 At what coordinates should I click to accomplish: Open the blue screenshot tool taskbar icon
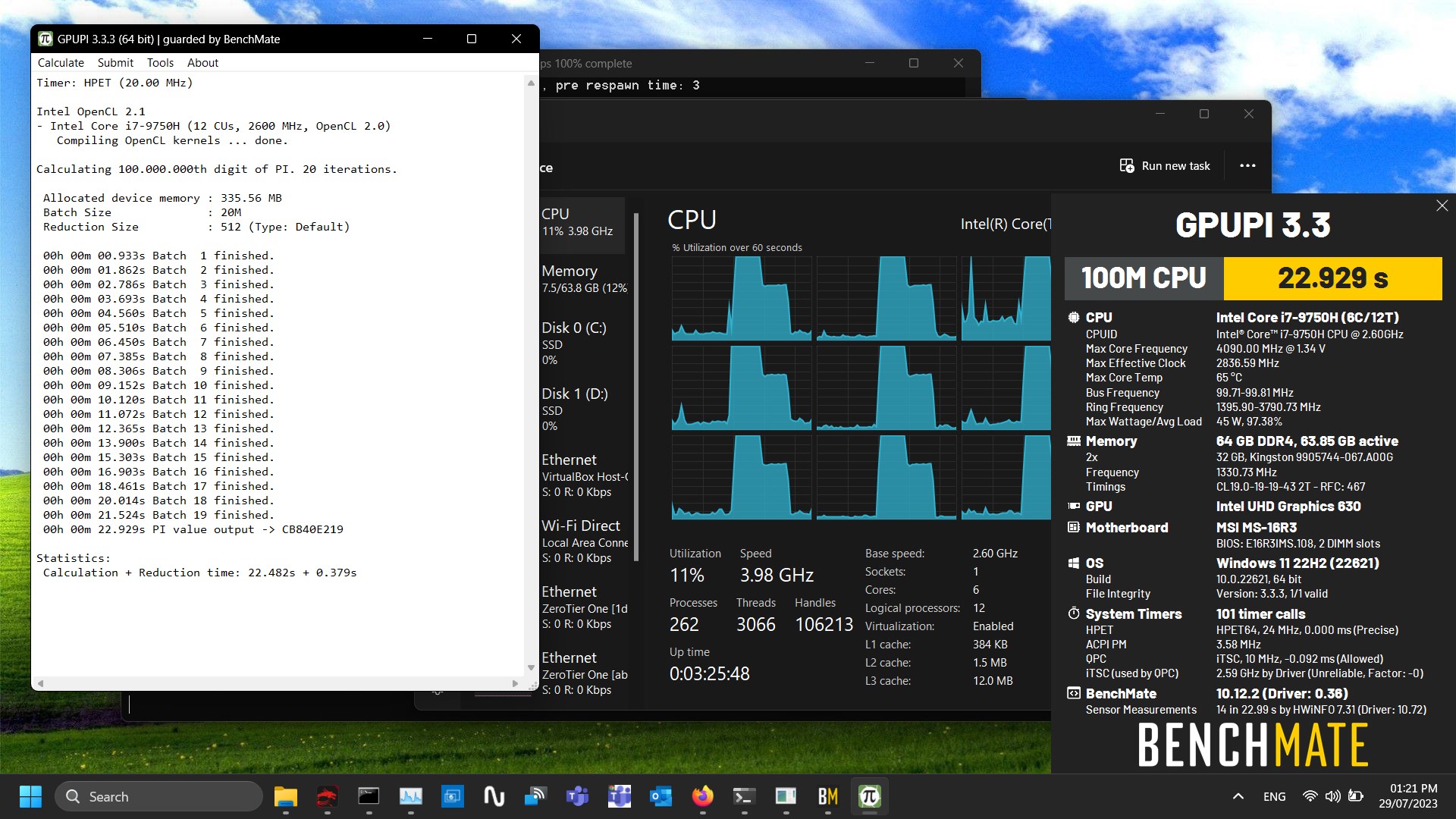(x=453, y=796)
